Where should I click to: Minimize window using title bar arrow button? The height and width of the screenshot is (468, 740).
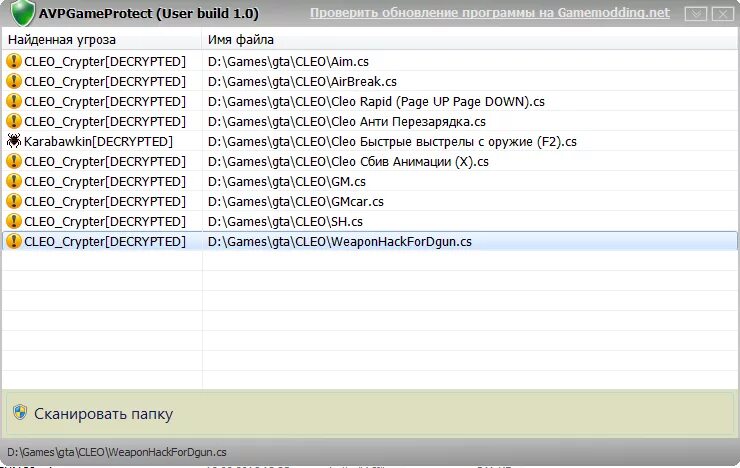696,14
